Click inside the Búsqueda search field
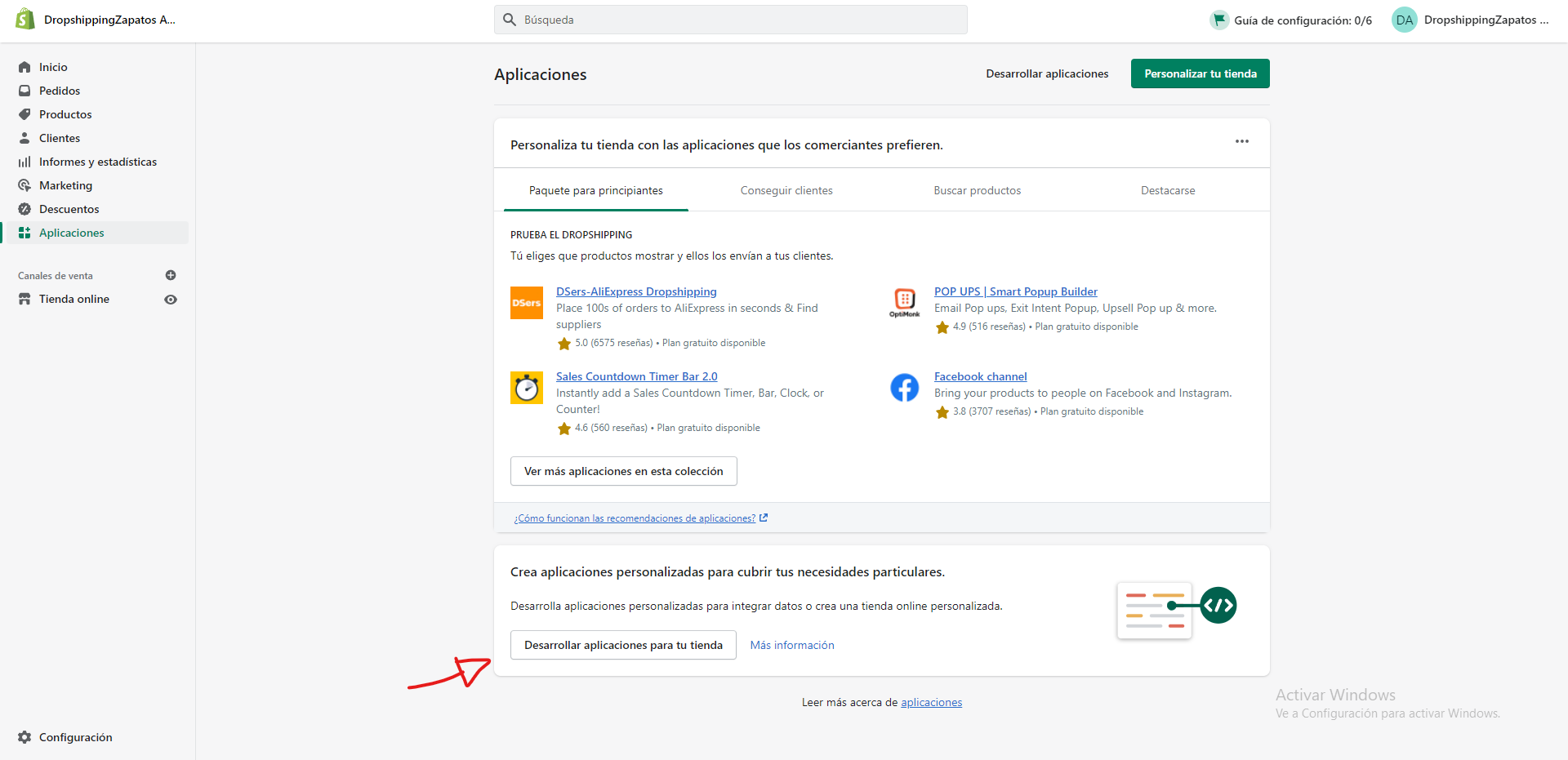Viewport: 1568px width, 760px height. [730, 19]
